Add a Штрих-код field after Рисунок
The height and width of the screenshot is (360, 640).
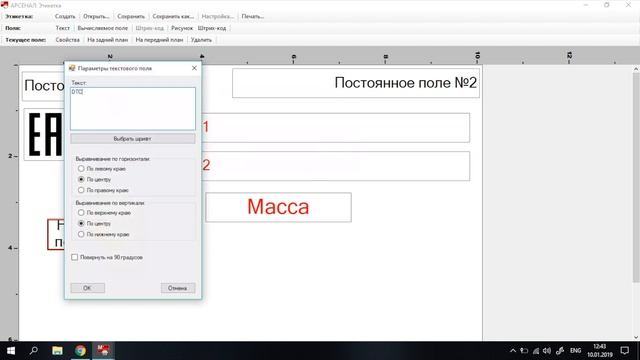(212, 28)
